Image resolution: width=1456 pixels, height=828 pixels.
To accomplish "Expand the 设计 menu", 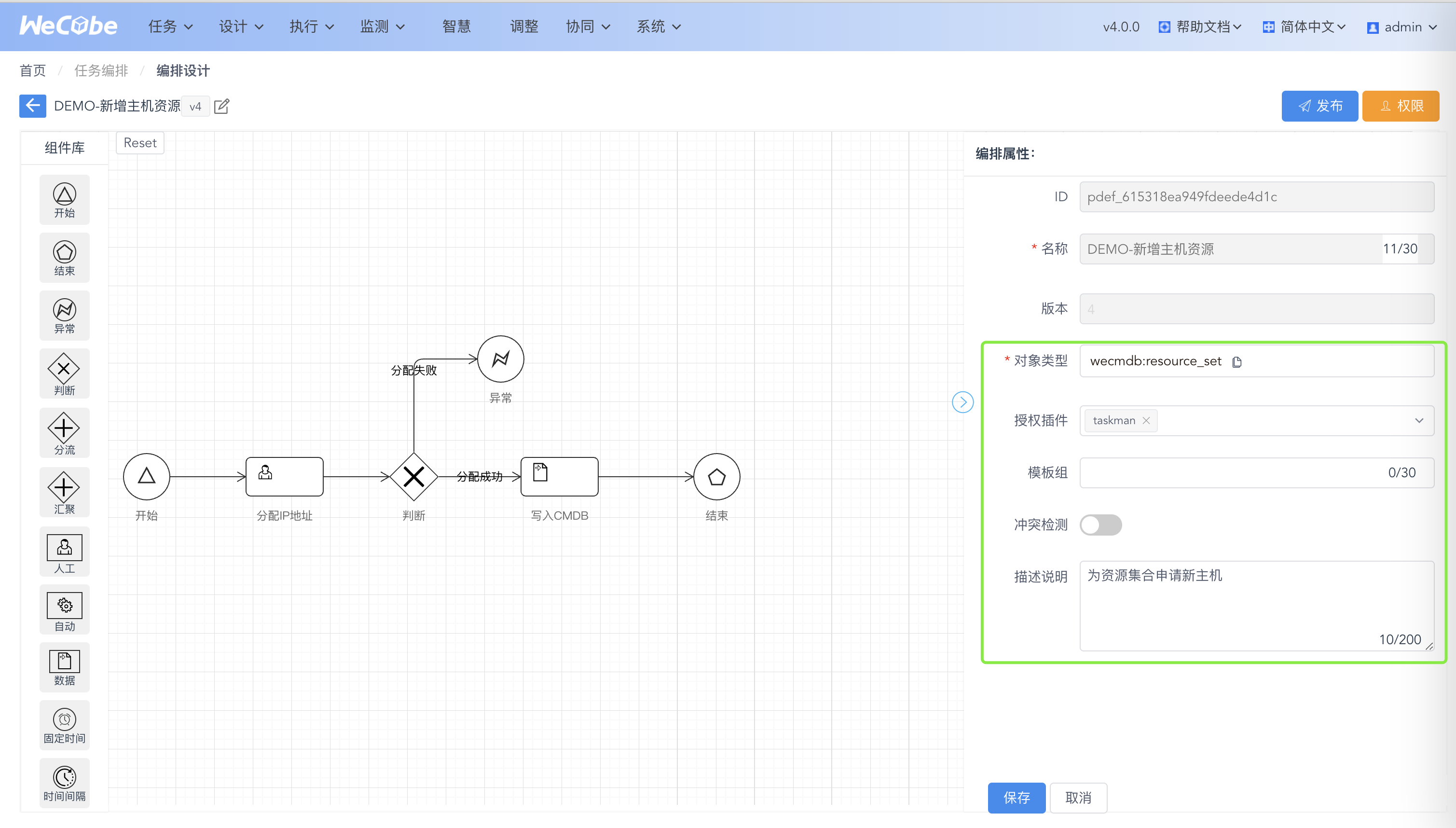I will (241, 27).
